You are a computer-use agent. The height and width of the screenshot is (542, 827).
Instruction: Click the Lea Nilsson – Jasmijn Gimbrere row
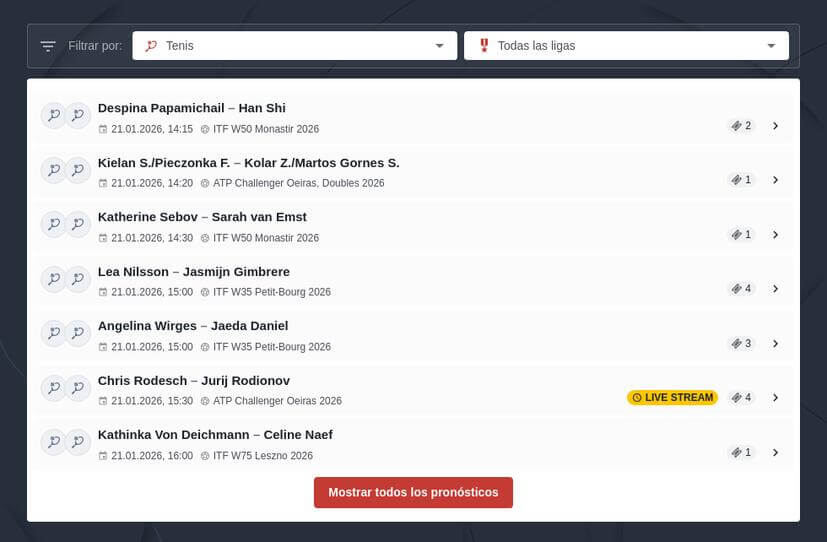click(x=194, y=272)
